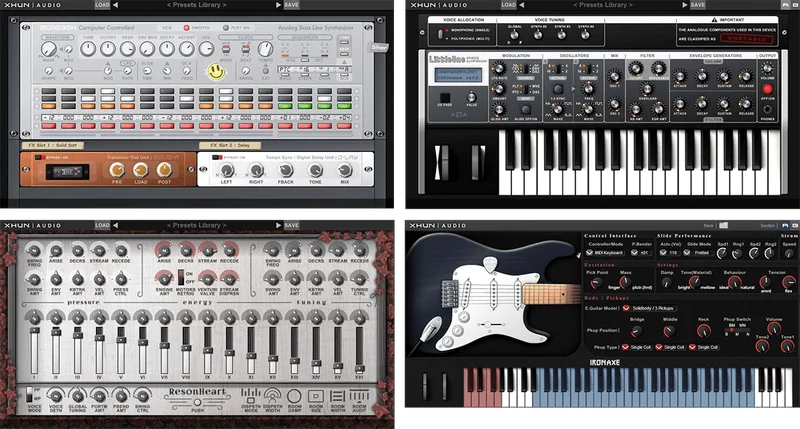Click previous preset arrow in ResonHeart window
Viewport: 800px width, 429px height.
[115, 225]
